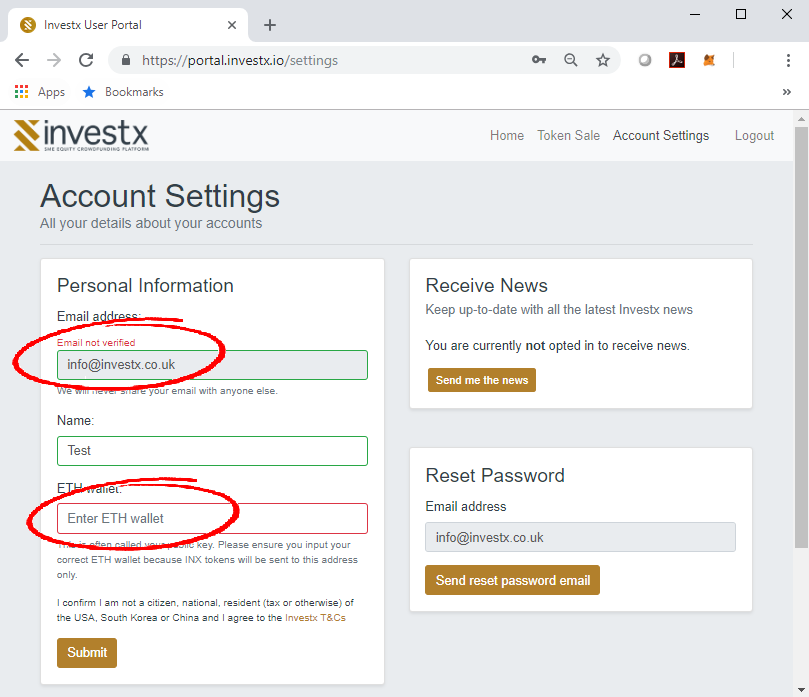The width and height of the screenshot is (809, 697).
Task: Open the Home navigation link
Action: click(x=507, y=136)
